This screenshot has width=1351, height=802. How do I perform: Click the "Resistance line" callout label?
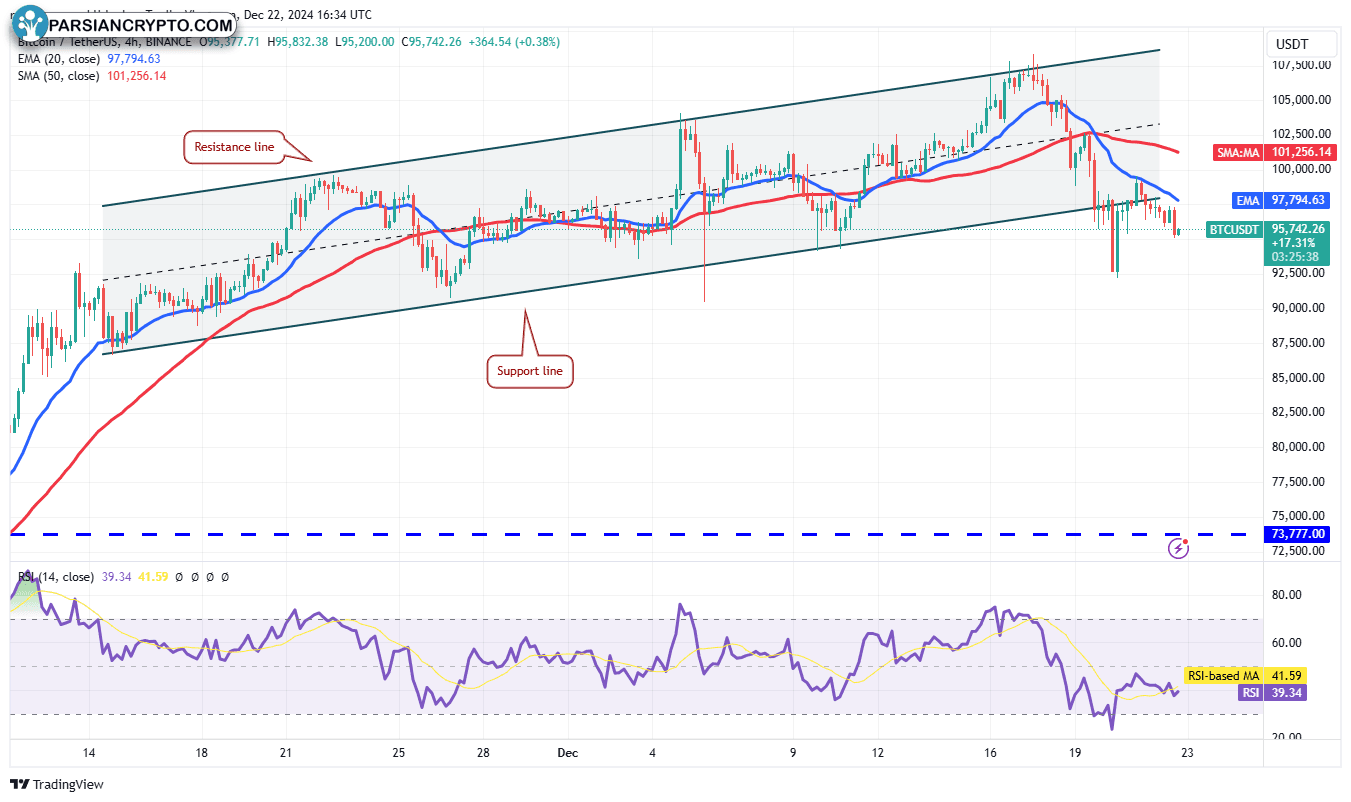click(234, 147)
